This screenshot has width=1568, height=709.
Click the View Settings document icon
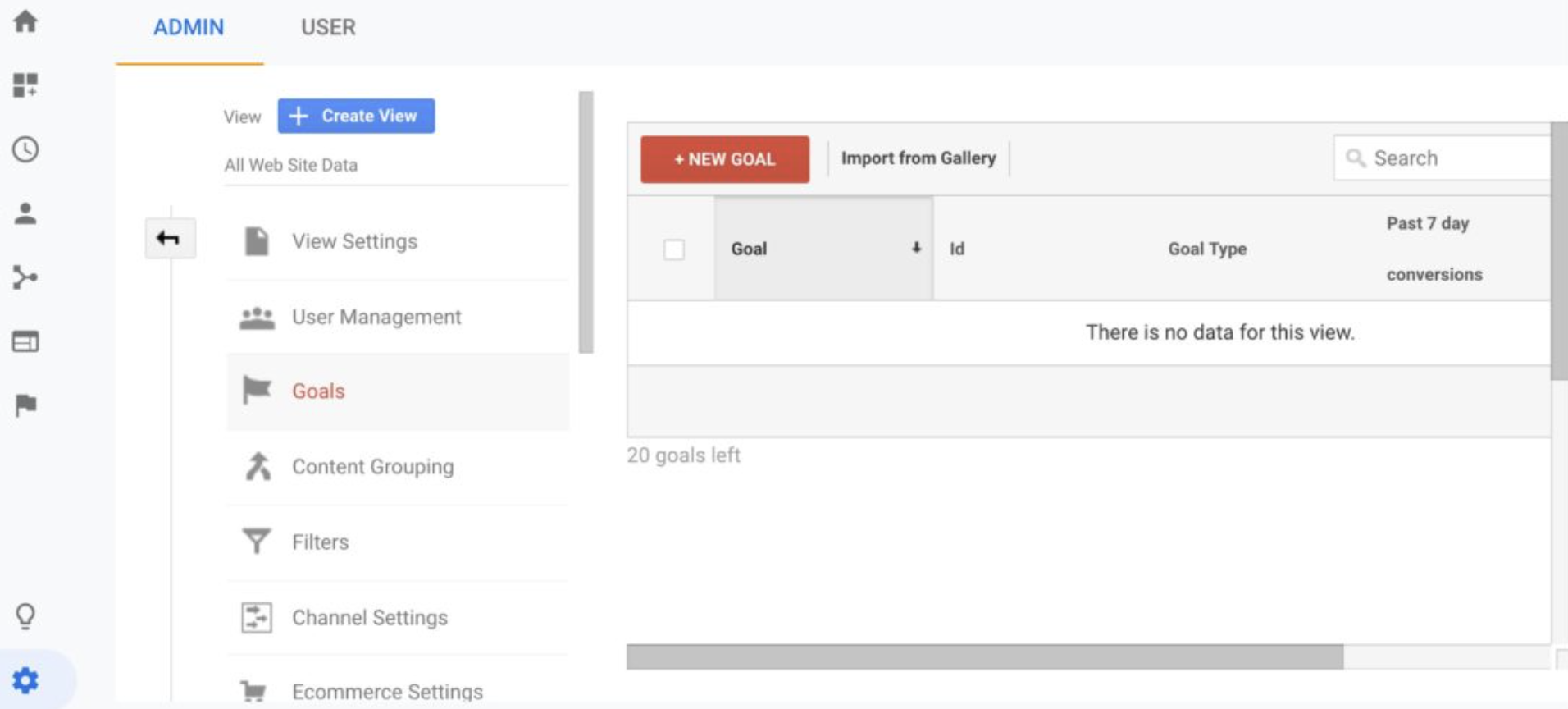pos(257,241)
